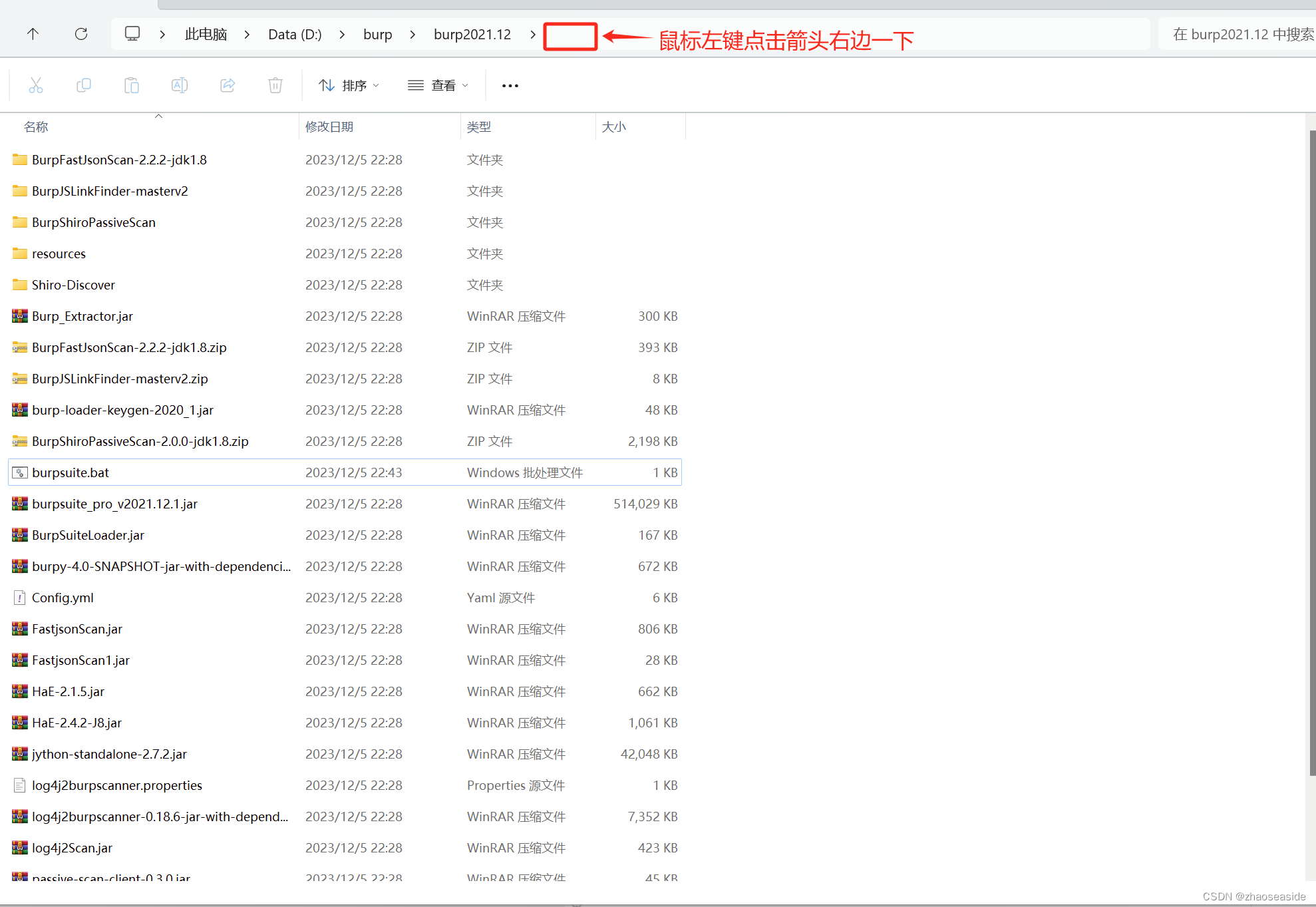Select Shiro-Discover folder icon

click(20, 285)
